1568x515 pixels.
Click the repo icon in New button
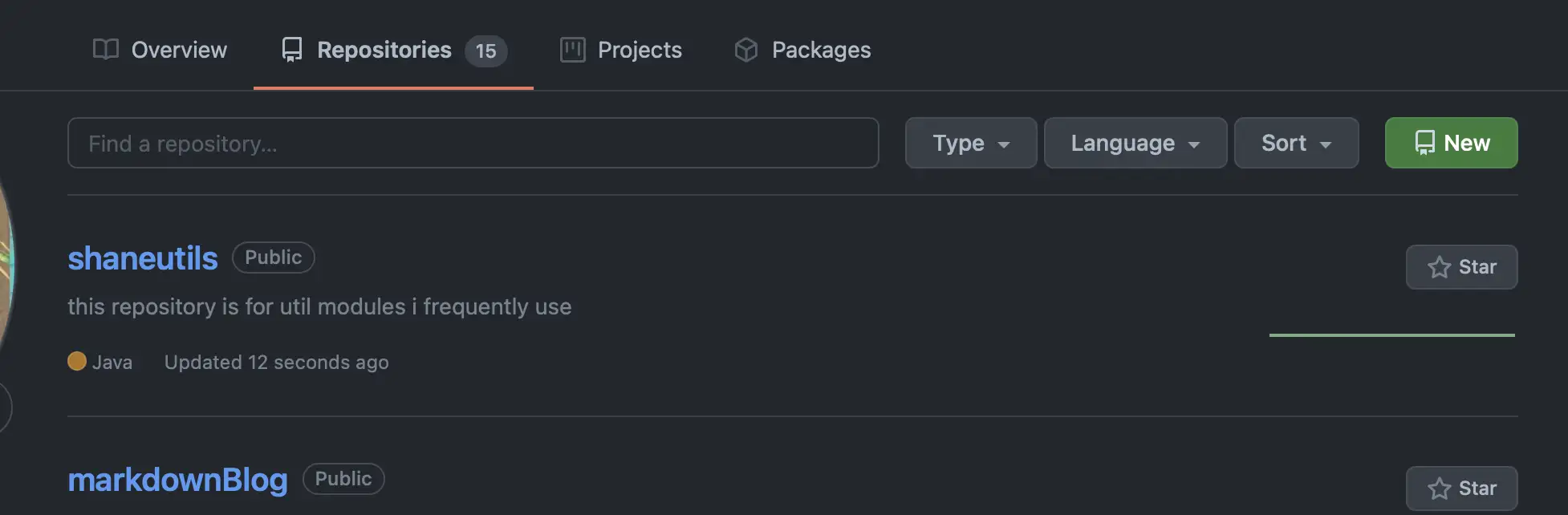click(1424, 143)
